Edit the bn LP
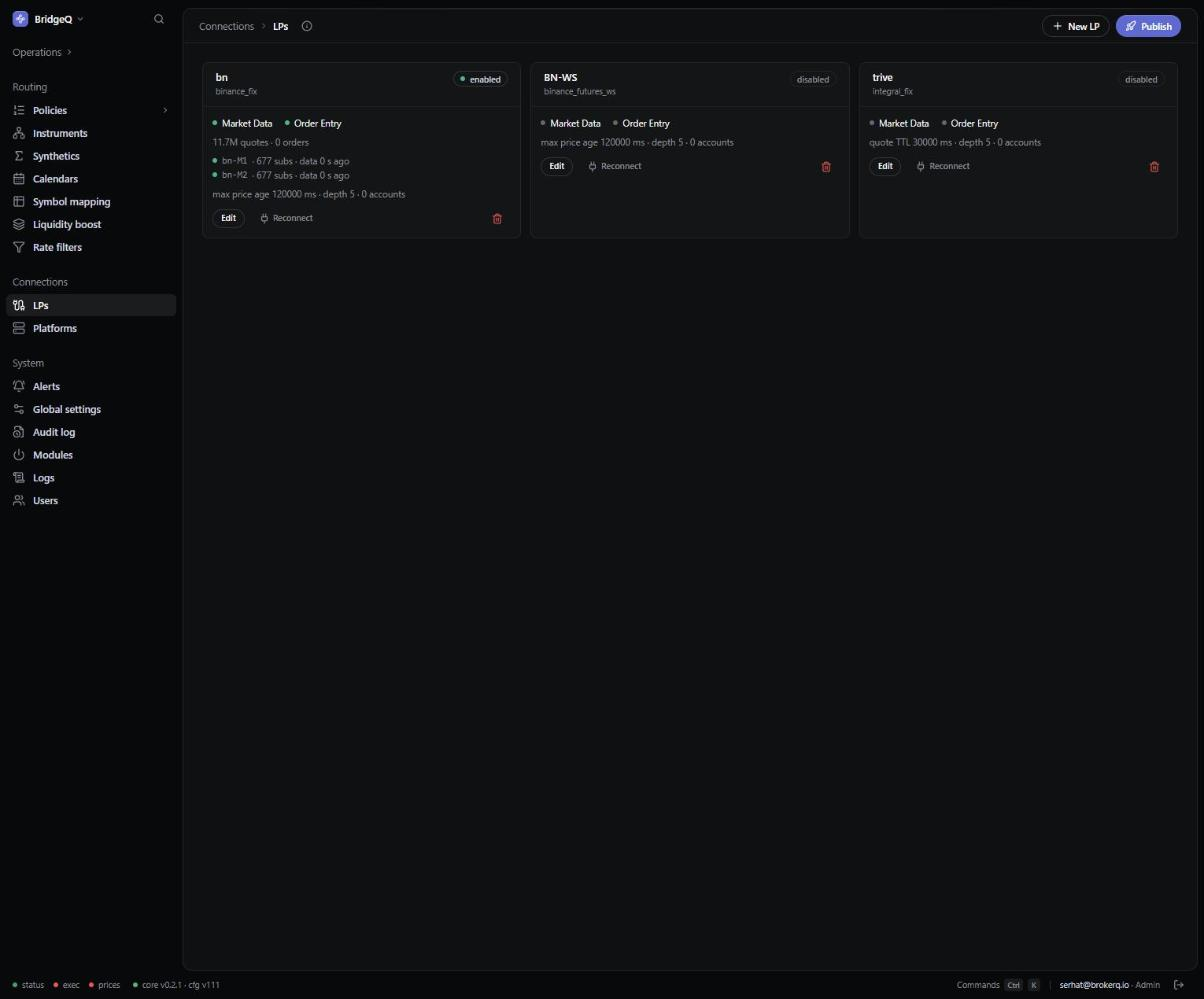 [x=228, y=218]
